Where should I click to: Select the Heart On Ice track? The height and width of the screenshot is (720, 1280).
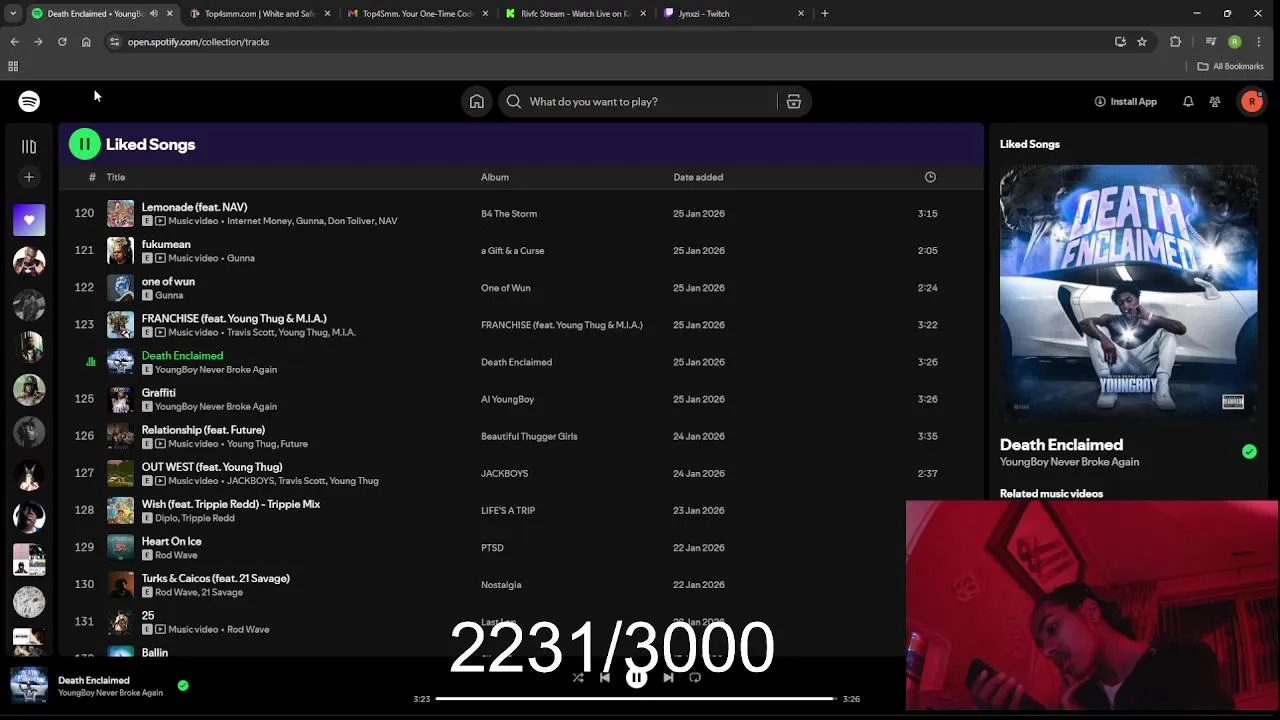[171, 541]
